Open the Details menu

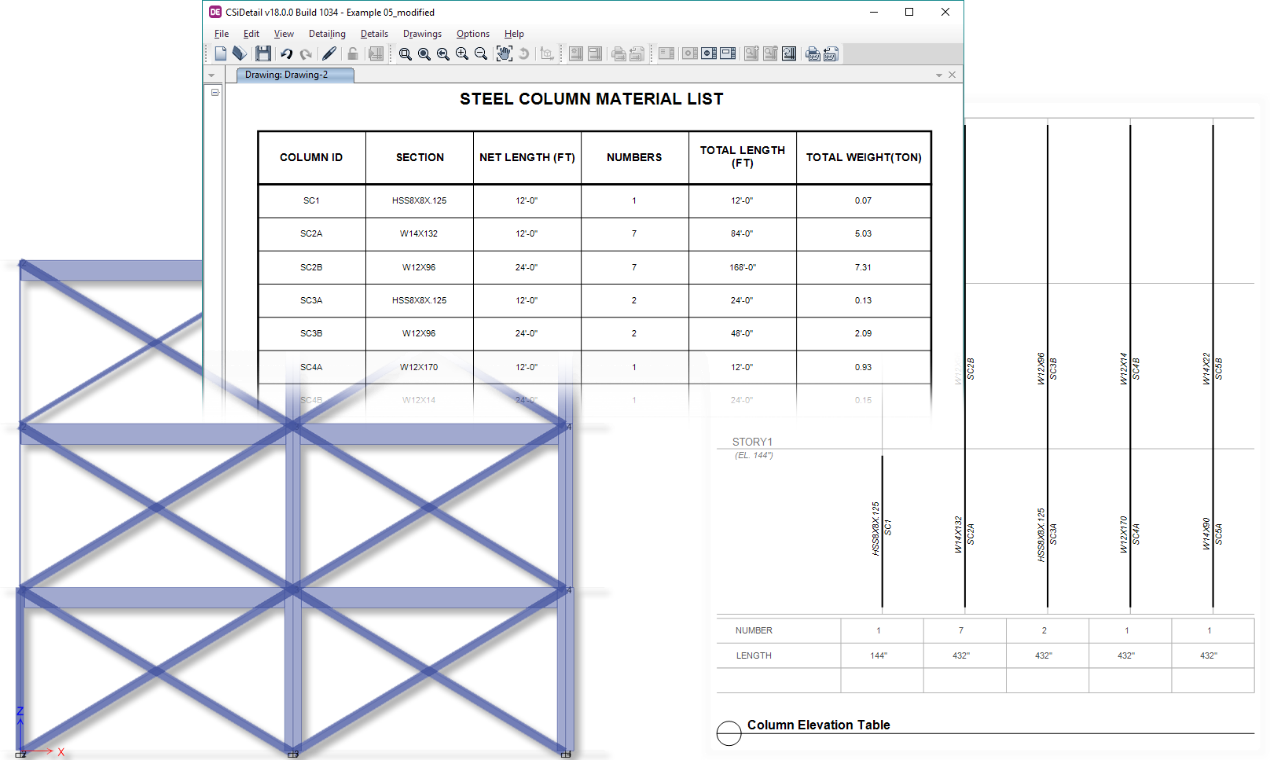point(374,34)
